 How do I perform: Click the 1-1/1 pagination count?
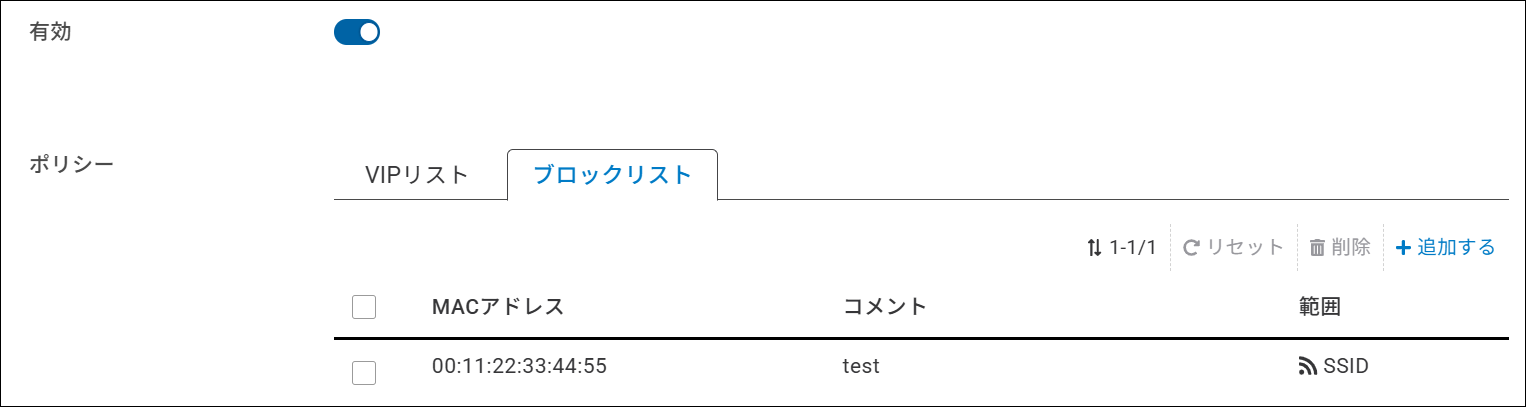point(1133,247)
